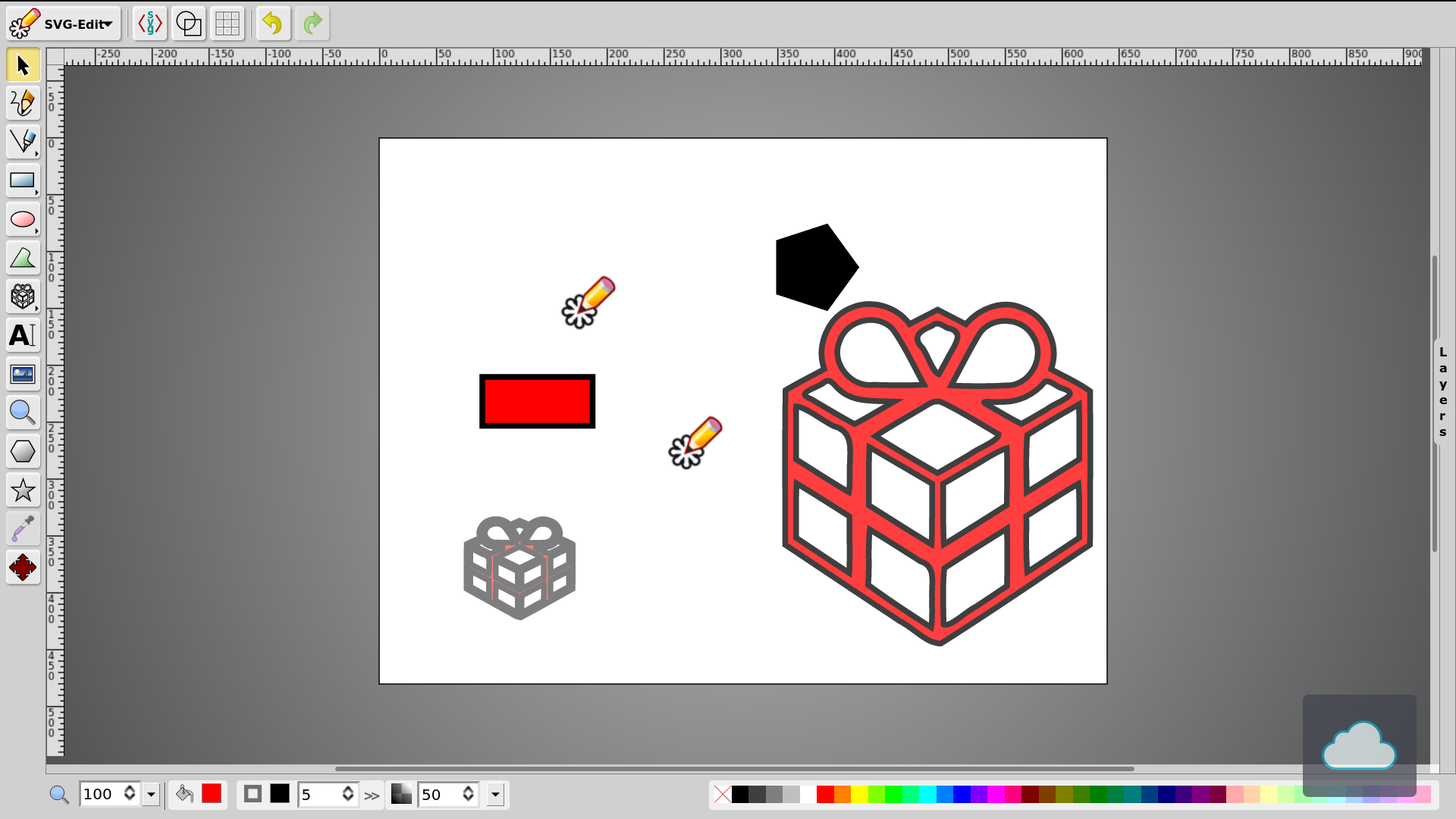This screenshot has height=819, width=1456.
Task: Select the Pencil freehand tool
Action: click(23, 103)
